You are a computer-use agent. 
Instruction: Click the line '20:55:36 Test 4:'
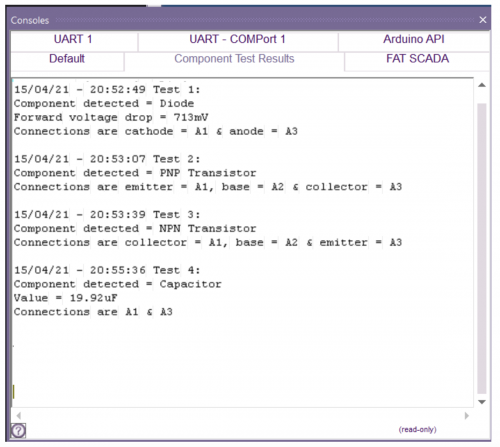pos(107,270)
